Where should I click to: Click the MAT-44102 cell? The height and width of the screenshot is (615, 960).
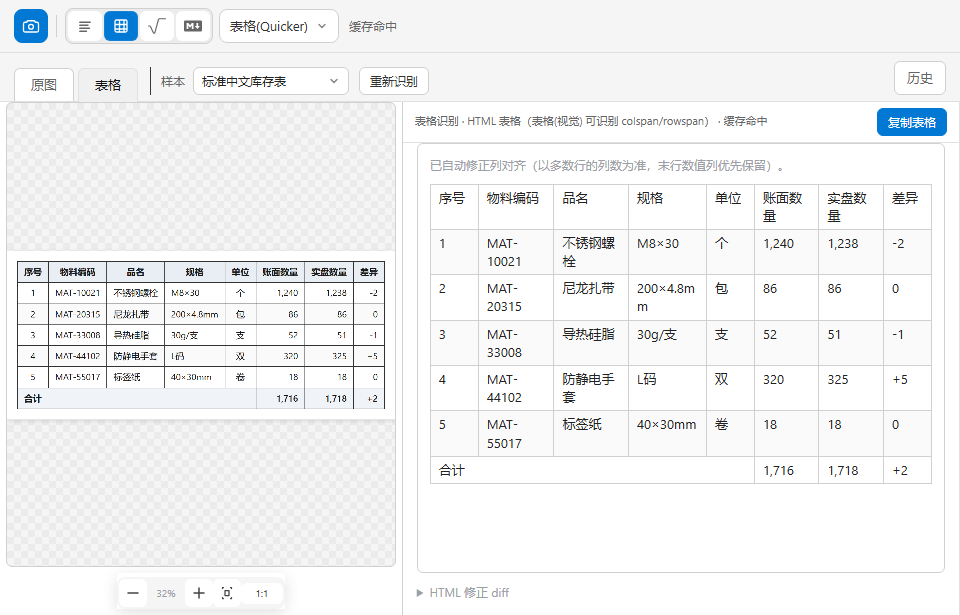[x=516, y=388]
